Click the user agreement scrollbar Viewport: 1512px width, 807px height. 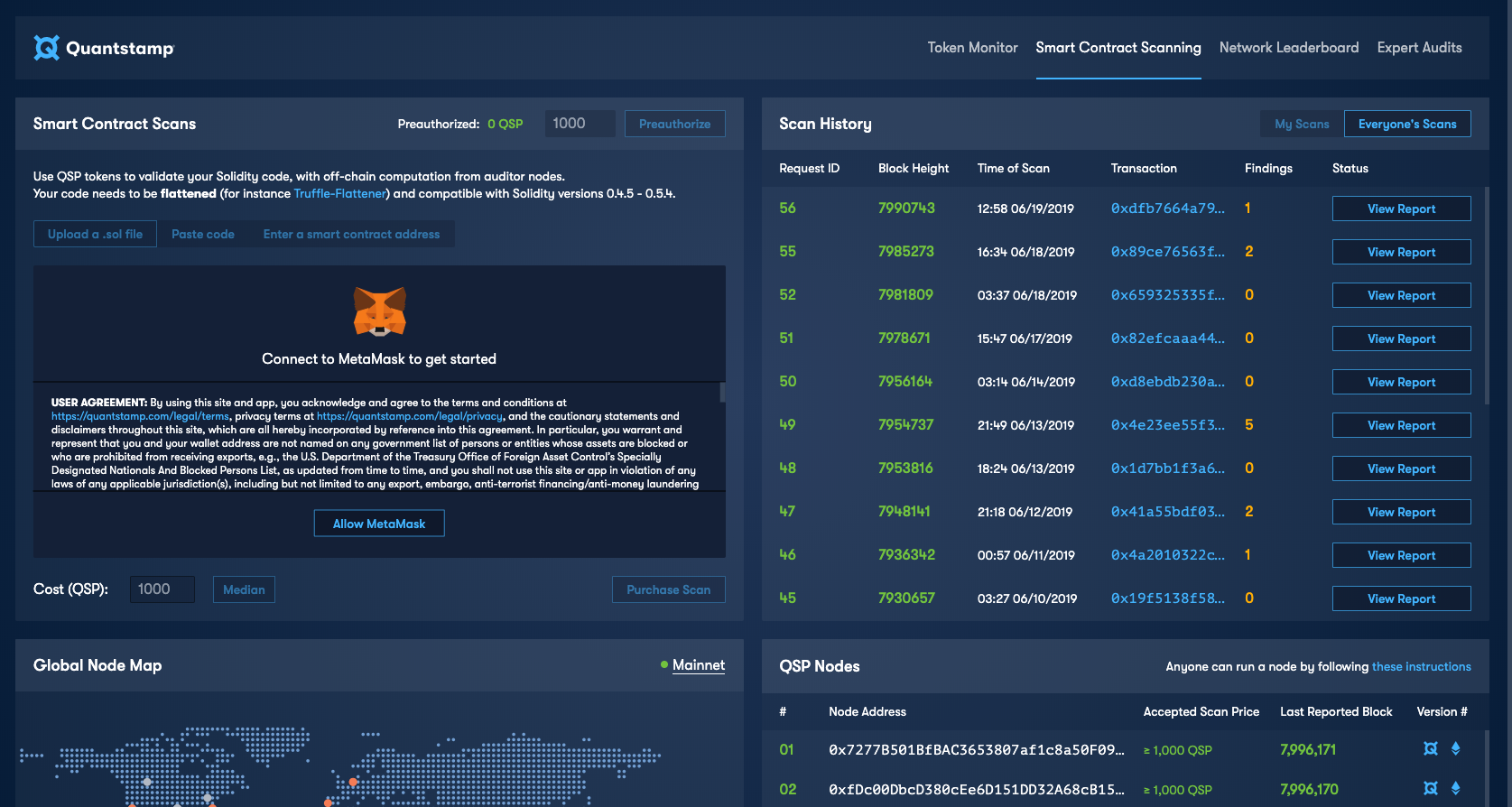click(722, 392)
